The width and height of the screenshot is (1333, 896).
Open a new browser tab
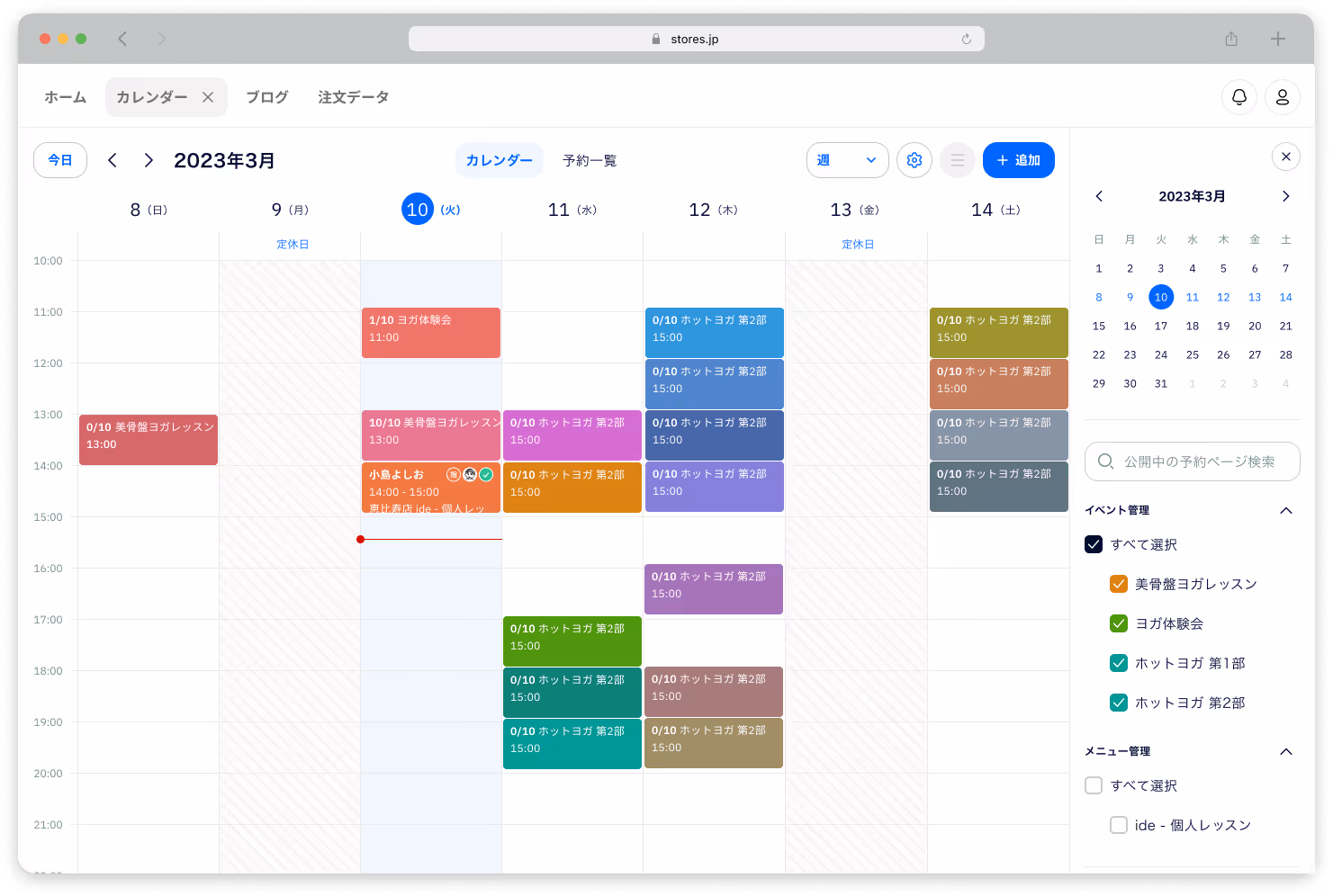(1278, 39)
